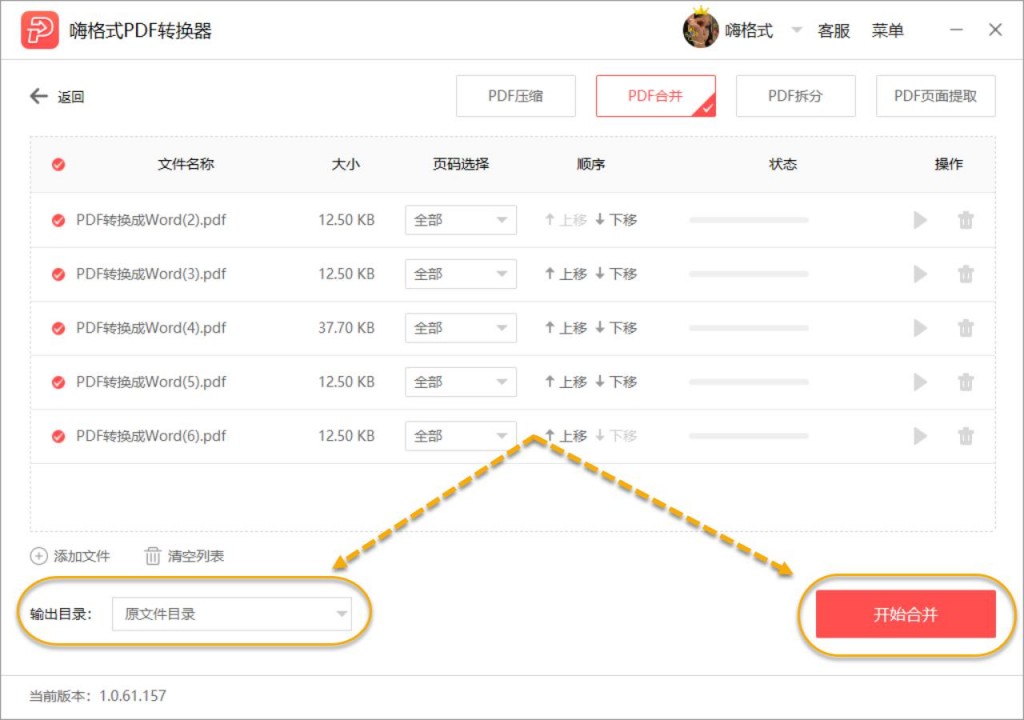Screen dimensions: 1024x720
Task: Uncheck PDF转换成Word(3).pdf file
Action: coord(58,274)
